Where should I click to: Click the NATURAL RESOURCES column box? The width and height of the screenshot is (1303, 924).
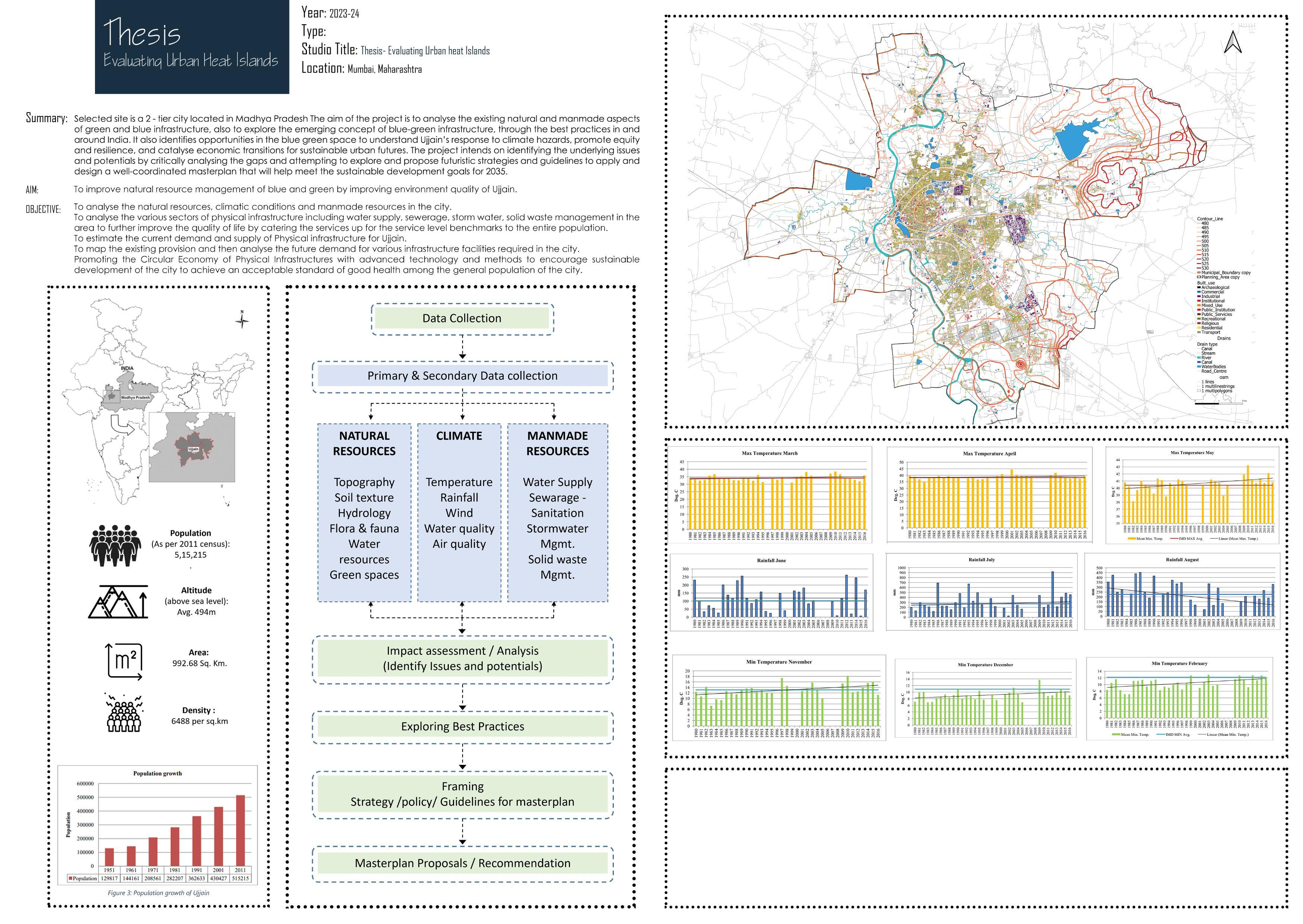click(364, 512)
